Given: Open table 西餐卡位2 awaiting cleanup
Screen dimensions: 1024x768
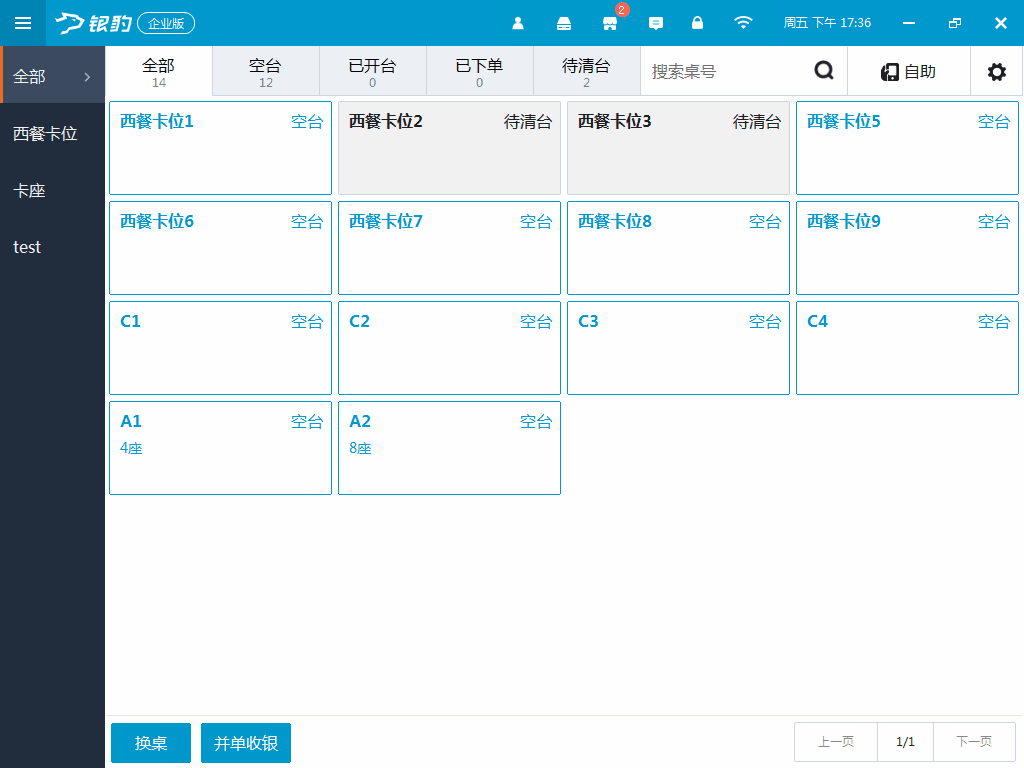Looking at the screenshot, I should pos(449,148).
